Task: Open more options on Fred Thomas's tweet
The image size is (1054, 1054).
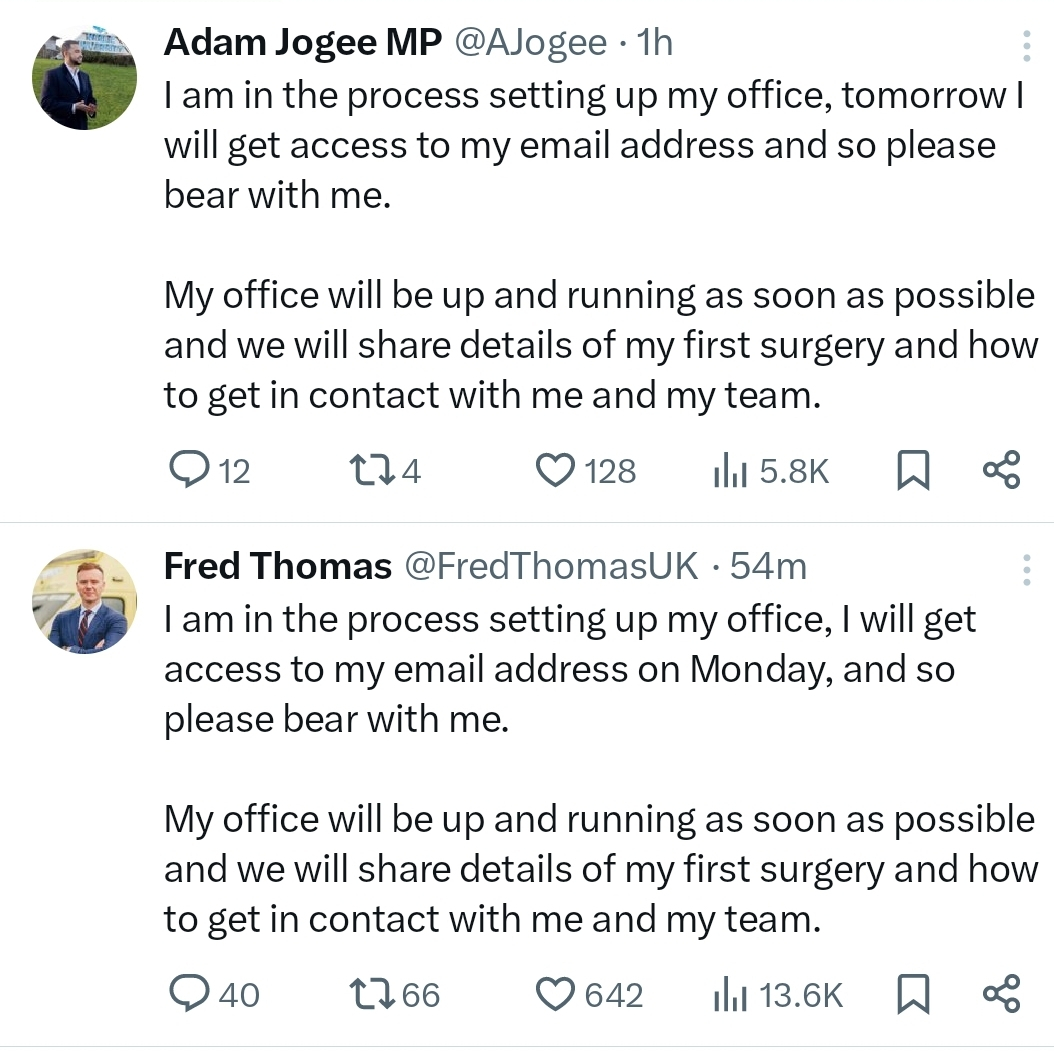Action: [x=1026, y=569]
